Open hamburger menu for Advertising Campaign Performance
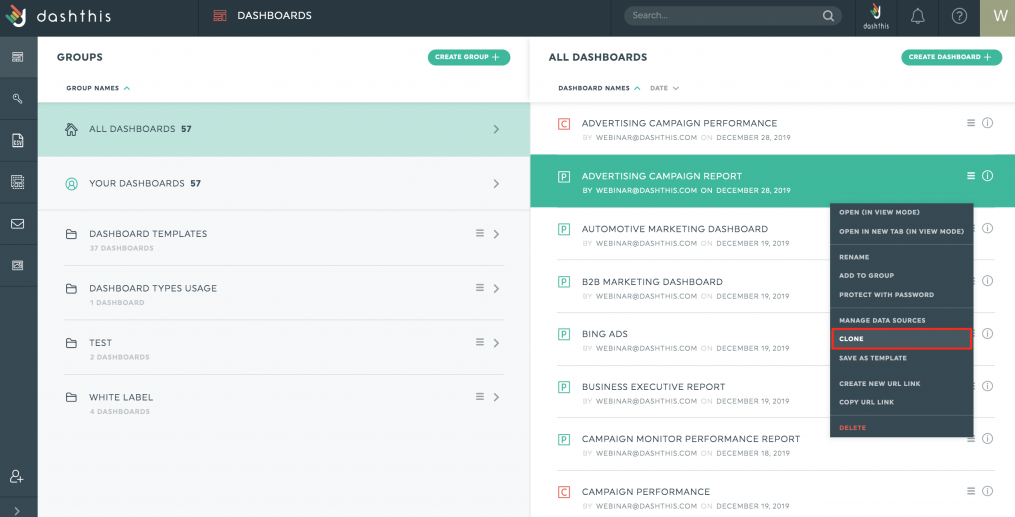The width and height of the screenshot is (1015, 517). click(x=971, y=123)
